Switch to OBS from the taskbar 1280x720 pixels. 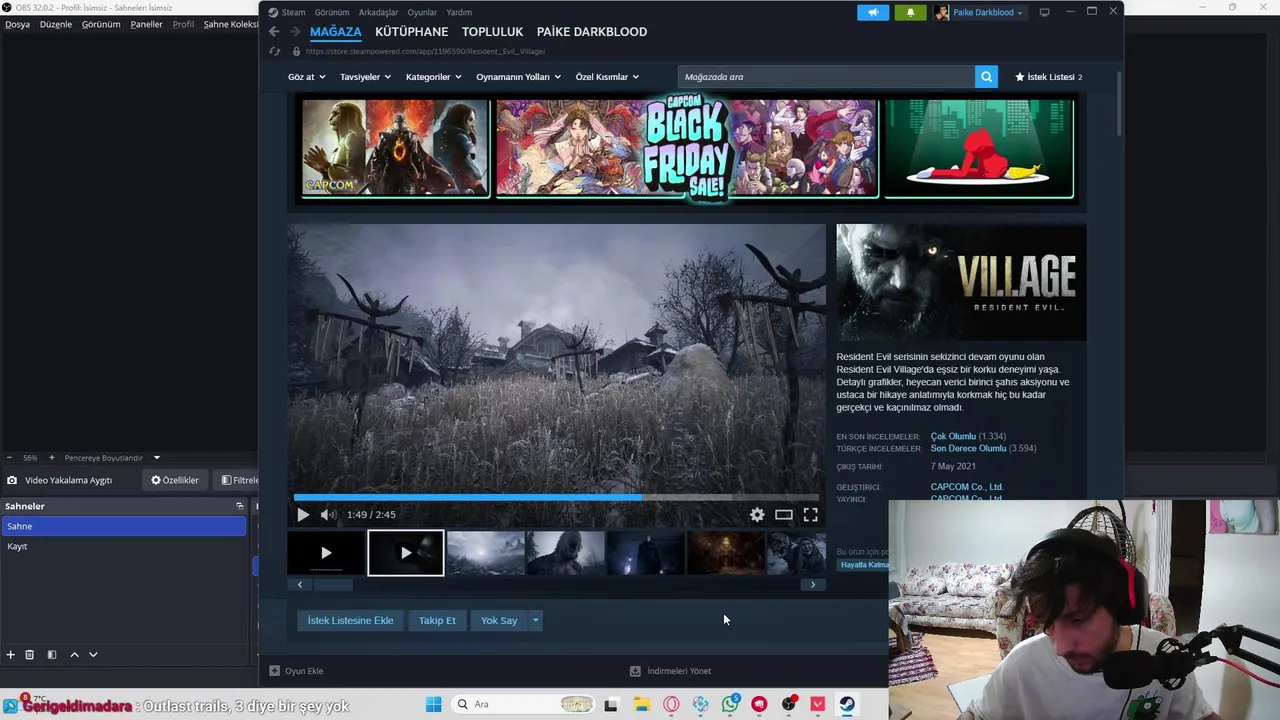pos(789,704)
